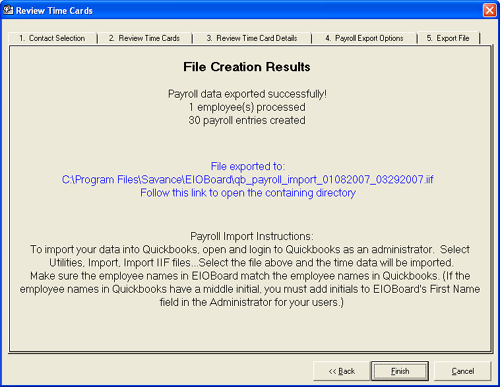The height and width of the screenshot is (387, 500).
Task: Select the Payroll Export Options tab
Action: (x=364, y=38)
